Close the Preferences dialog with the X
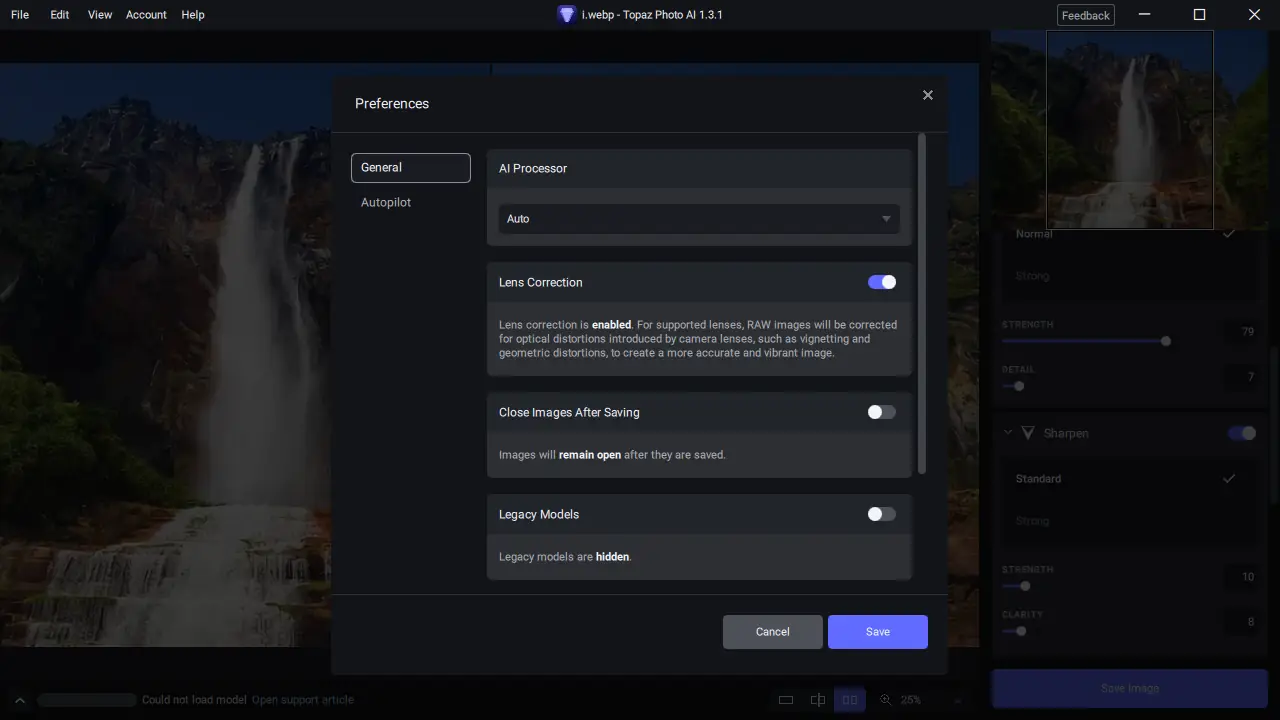The image size is (1280, 720). tap(928, 95)
